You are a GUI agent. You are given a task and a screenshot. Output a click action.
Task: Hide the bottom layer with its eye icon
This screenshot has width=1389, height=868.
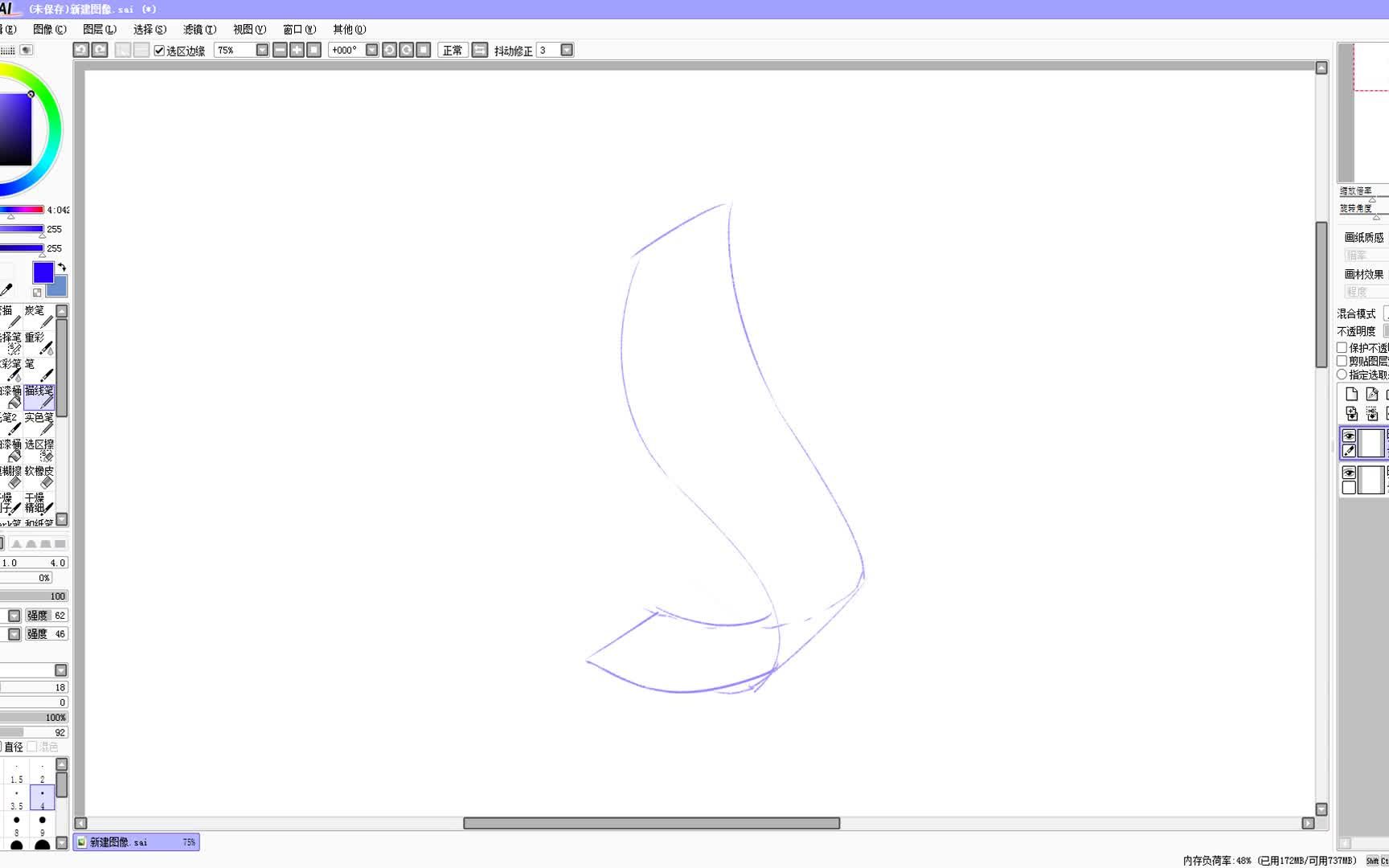[x=1349, y=473]
